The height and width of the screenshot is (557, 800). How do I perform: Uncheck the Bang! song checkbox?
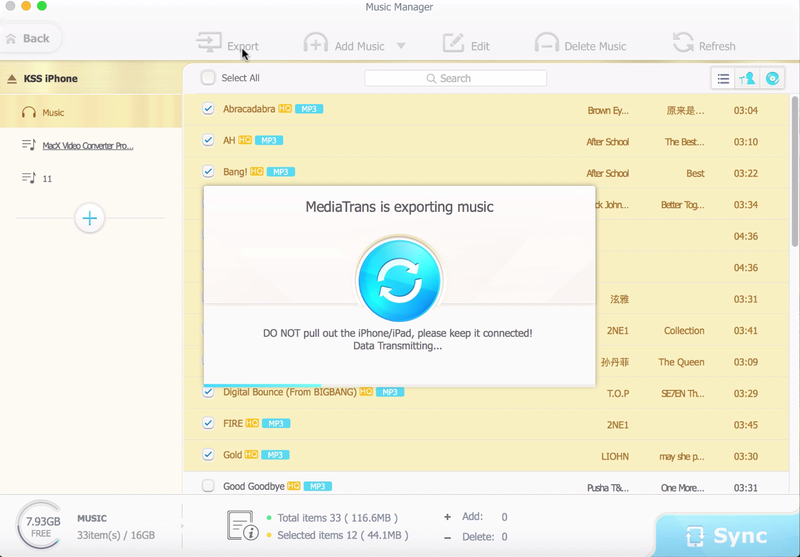tap(208, 172)
